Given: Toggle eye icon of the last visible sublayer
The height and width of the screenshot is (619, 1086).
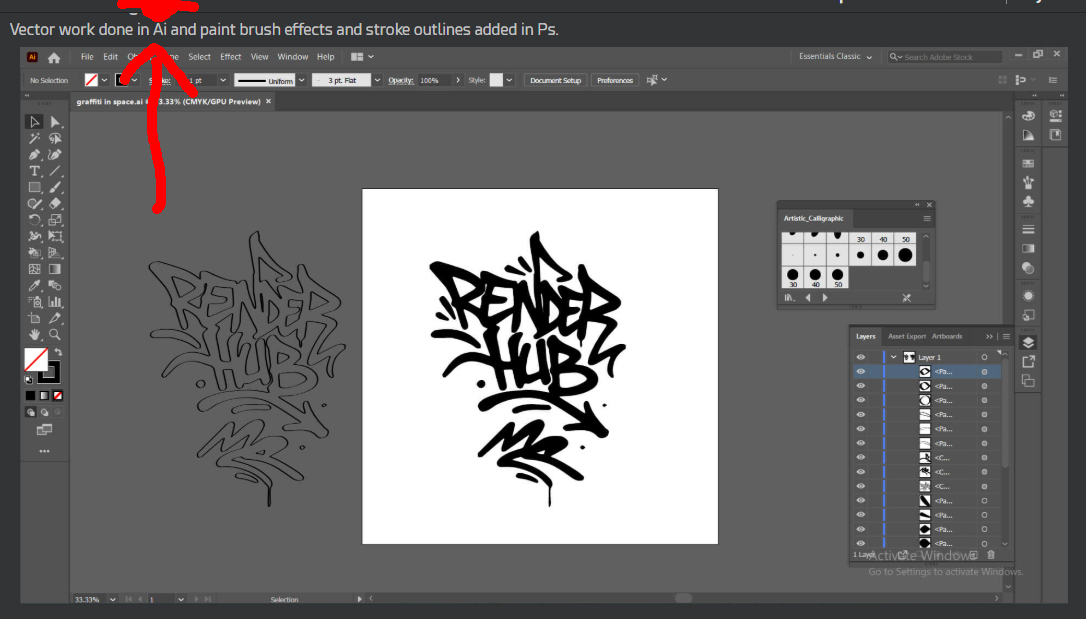Looking at the screenshot, I should tap(861, 544).
